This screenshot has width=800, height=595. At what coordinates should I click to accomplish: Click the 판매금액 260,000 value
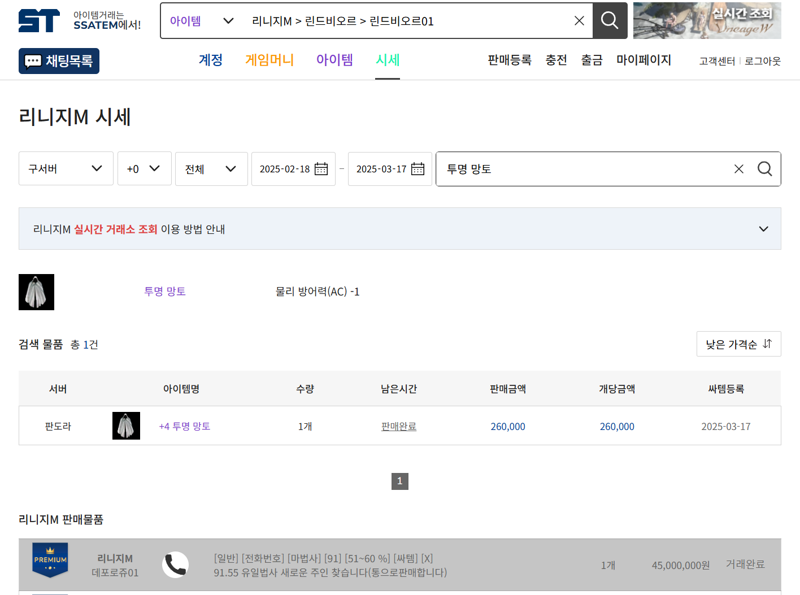pos(508,427)
